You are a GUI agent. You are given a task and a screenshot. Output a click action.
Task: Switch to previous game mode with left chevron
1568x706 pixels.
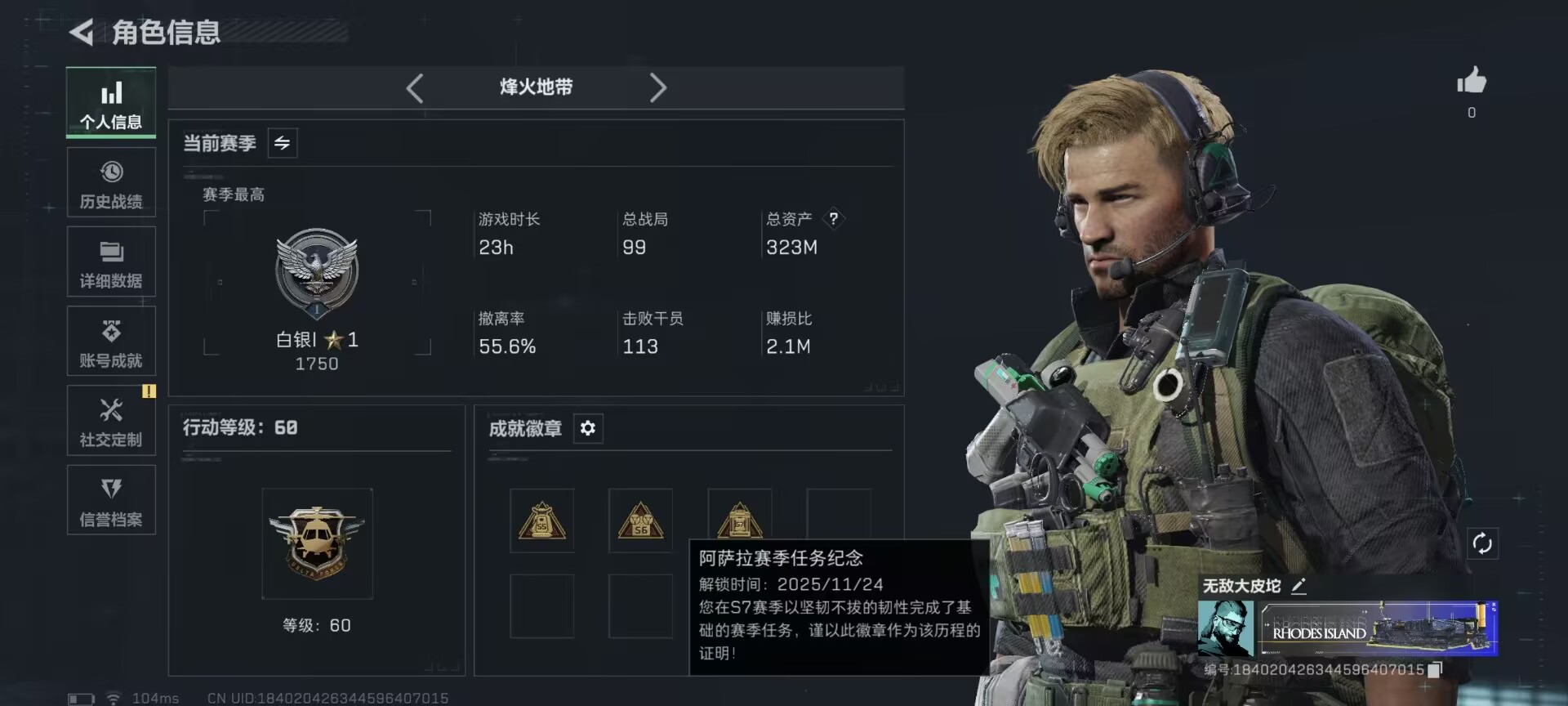[415, 87]
